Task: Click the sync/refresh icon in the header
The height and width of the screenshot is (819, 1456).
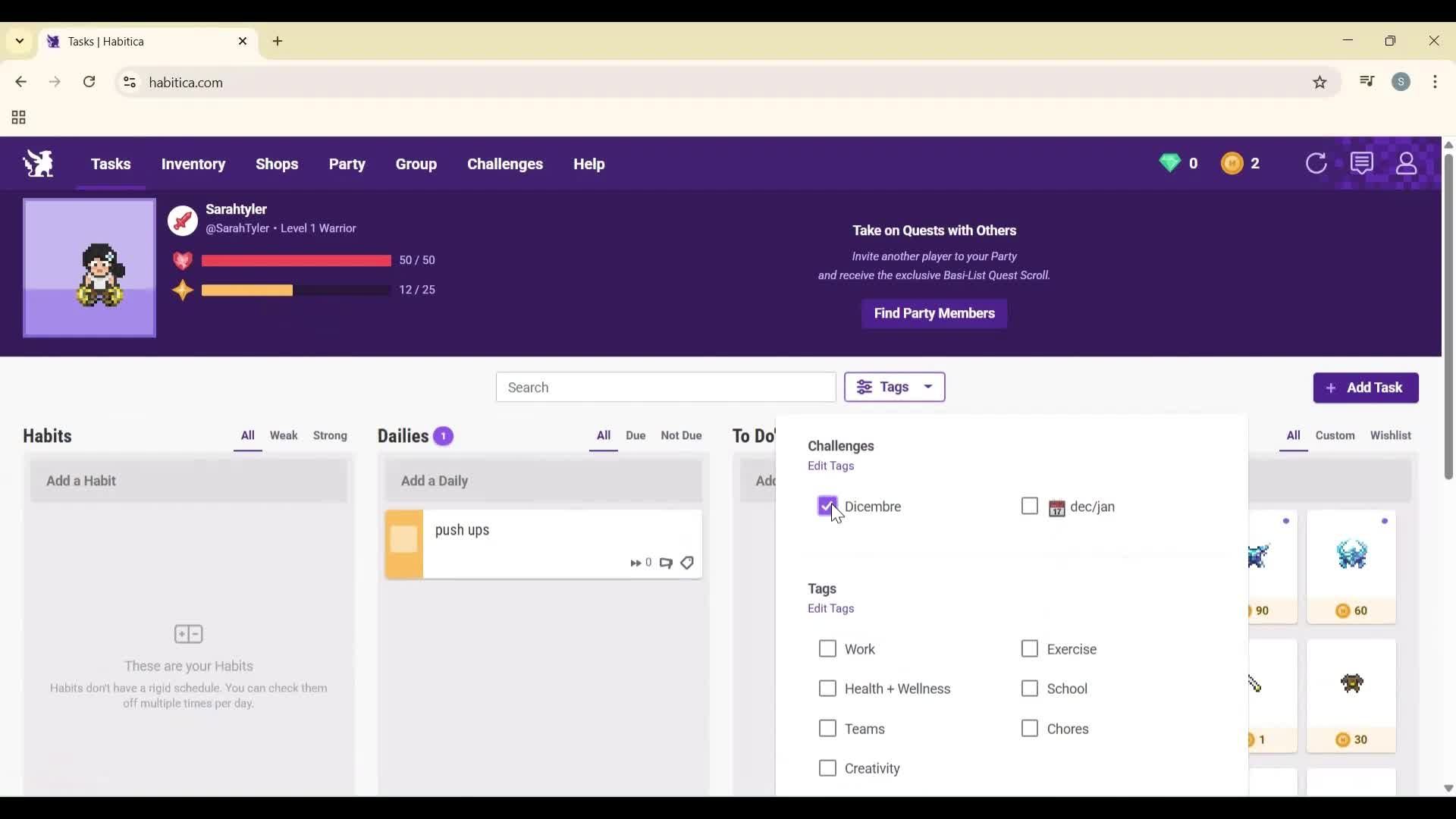Action: coord(1317,163)
